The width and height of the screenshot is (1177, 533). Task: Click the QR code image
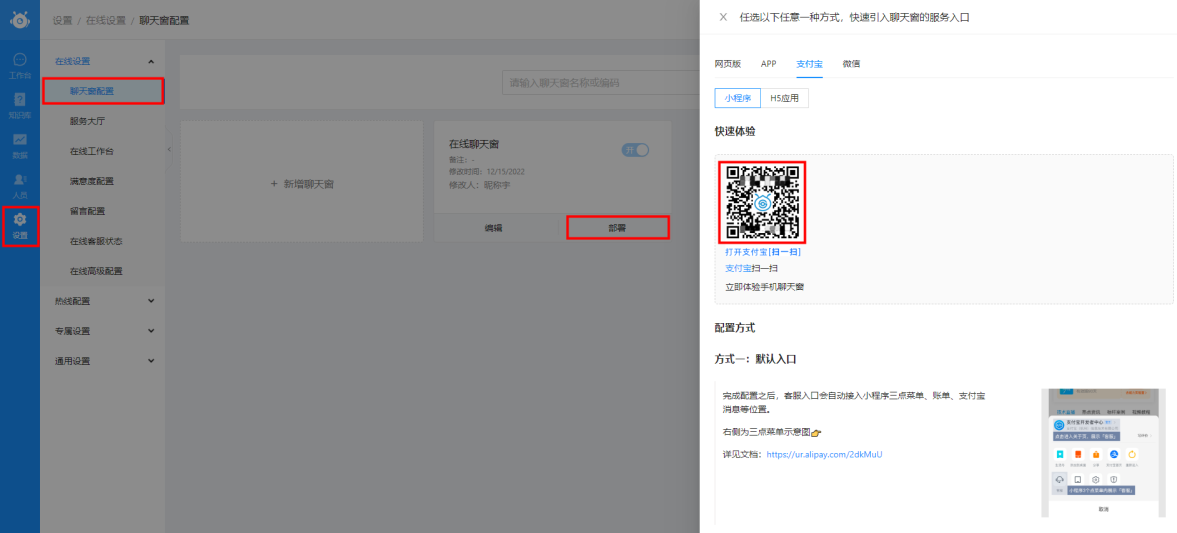(x=762, y=202)
